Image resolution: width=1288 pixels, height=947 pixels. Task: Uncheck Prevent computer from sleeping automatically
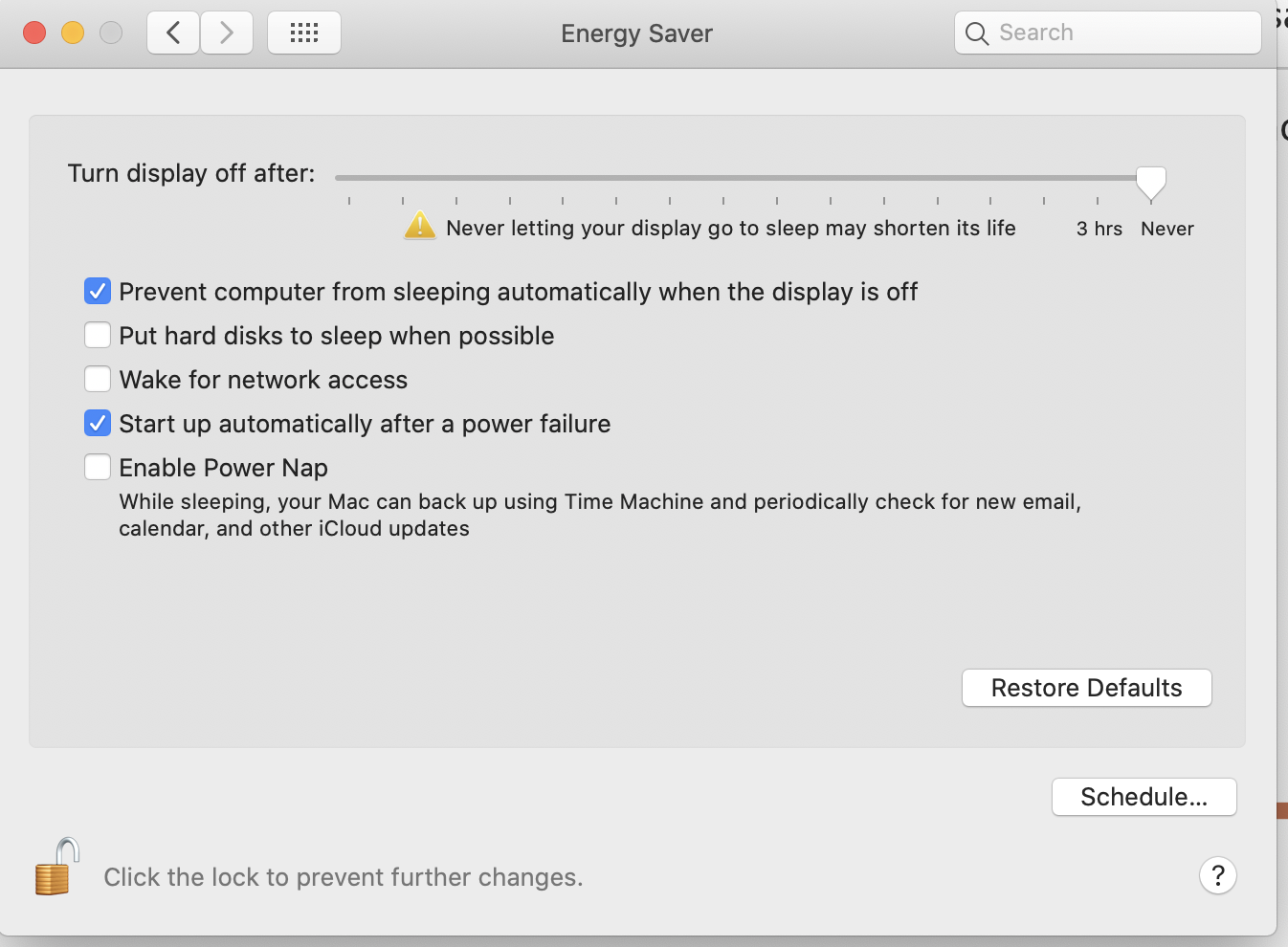coord(98,291)
